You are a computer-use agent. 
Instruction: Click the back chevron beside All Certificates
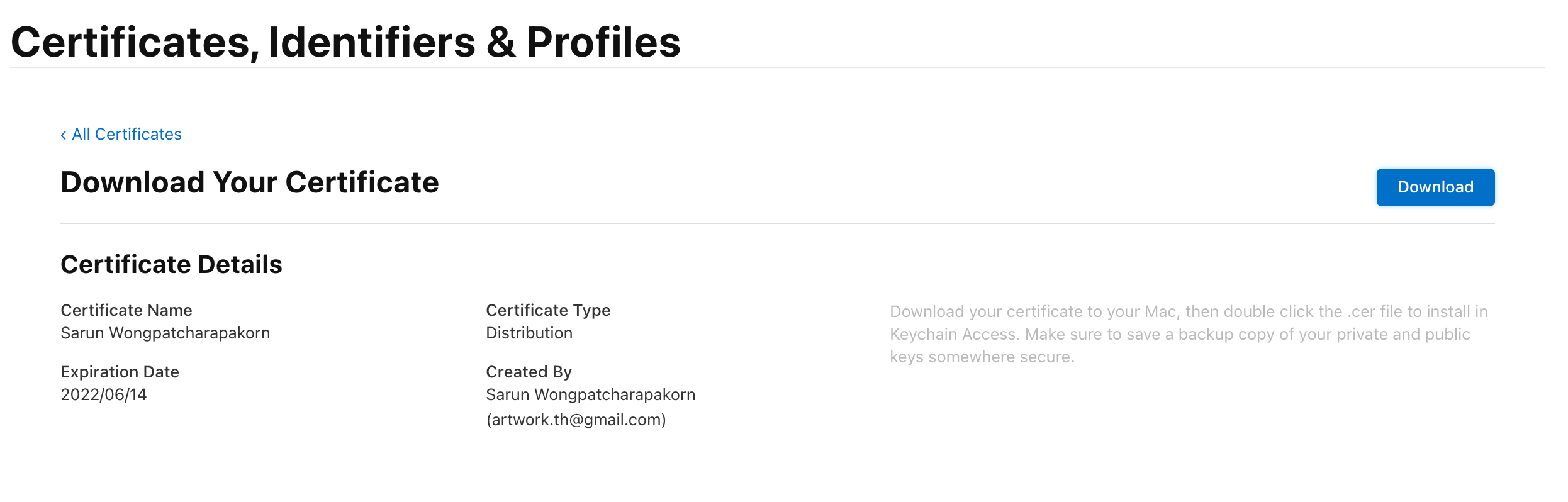64,135
